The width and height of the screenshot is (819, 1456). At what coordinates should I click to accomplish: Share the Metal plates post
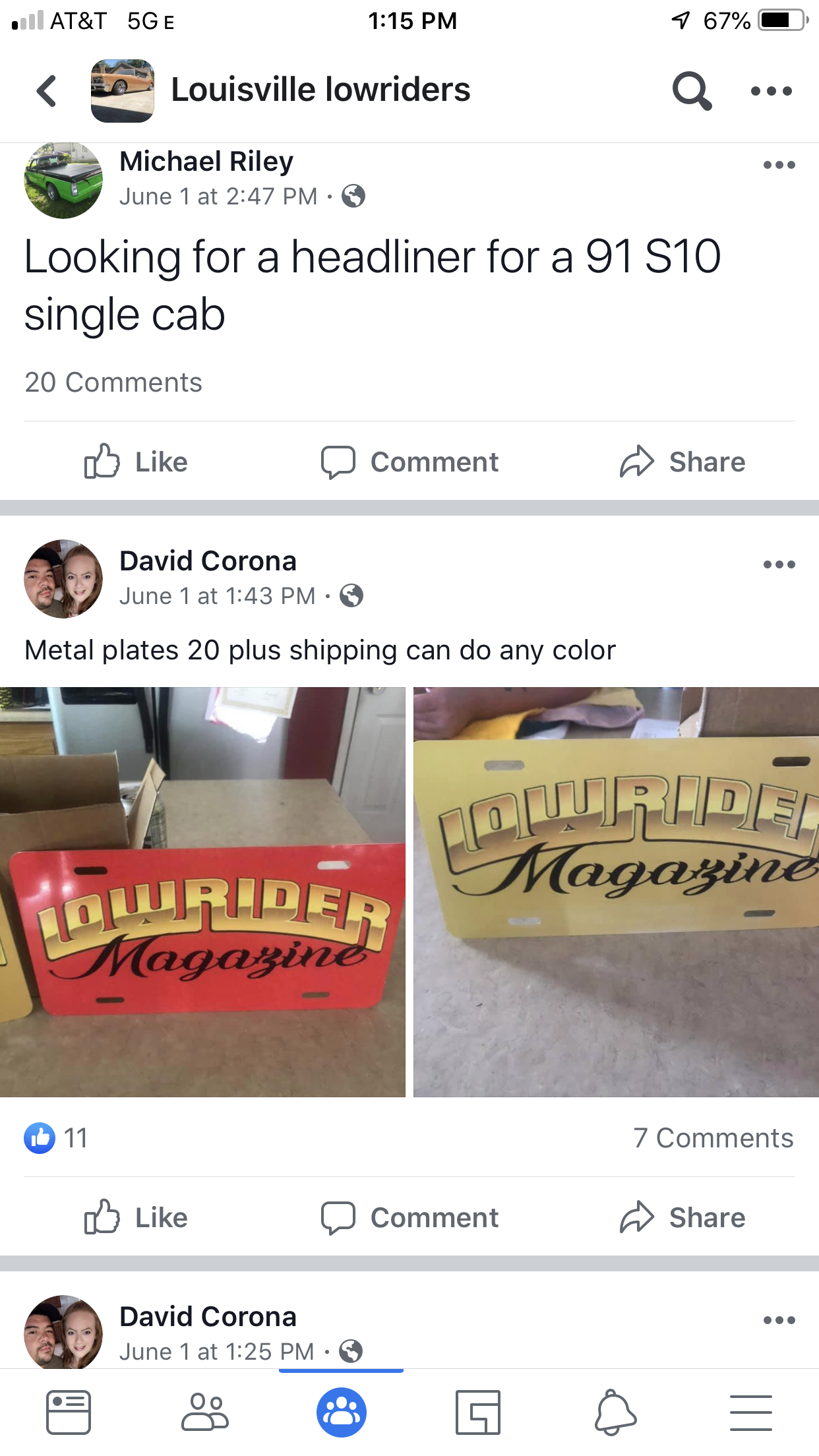tap(682, 1217)
